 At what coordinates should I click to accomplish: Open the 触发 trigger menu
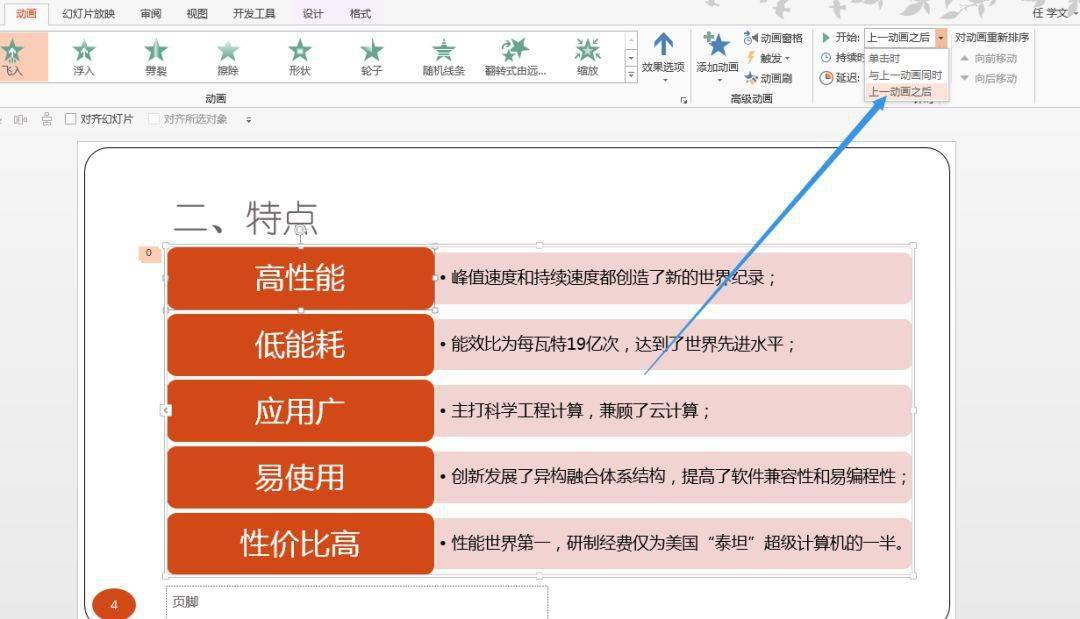pyautogui.click(x=768, y=58)
